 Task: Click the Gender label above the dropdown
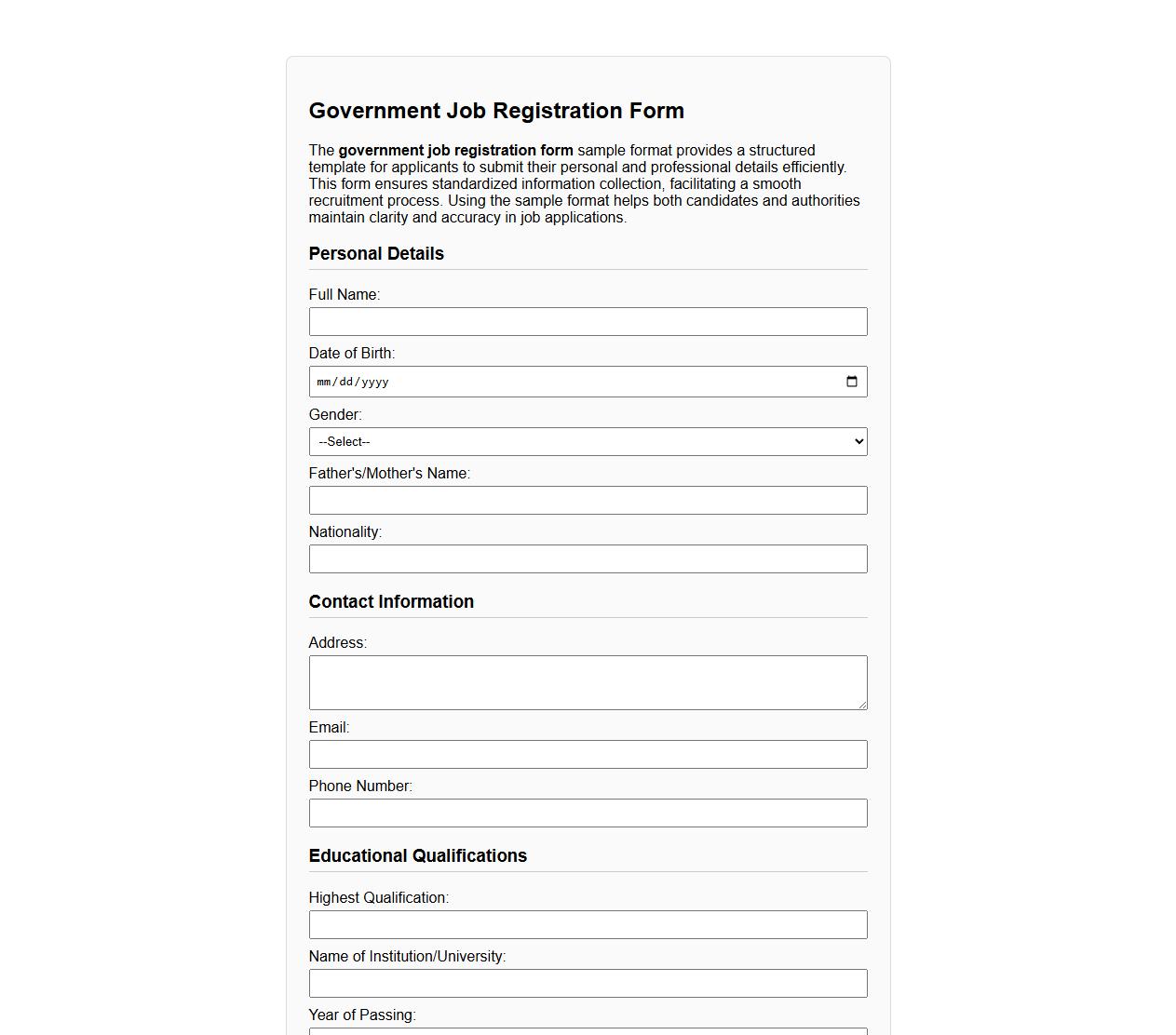click(x=335, y=414)
